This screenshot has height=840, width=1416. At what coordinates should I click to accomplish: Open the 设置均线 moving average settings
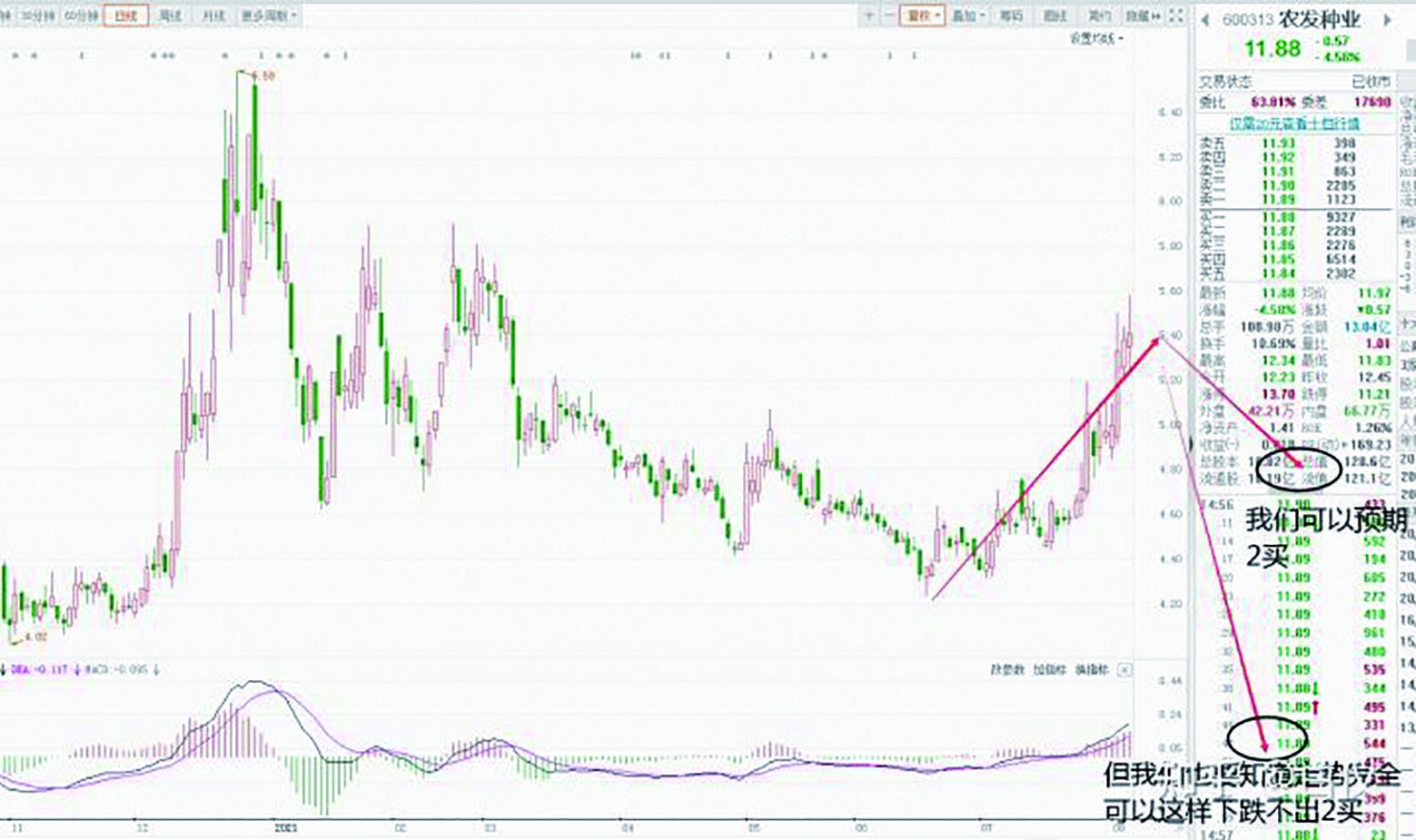1095,38
